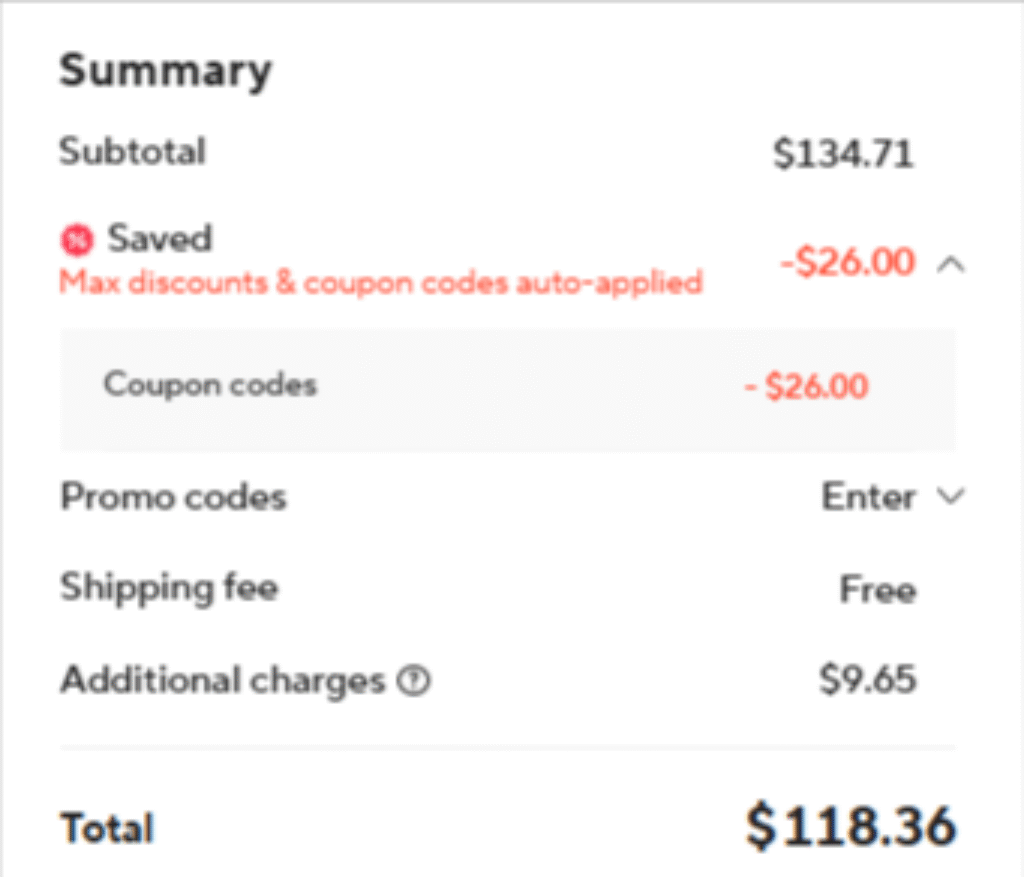Click the Promo codes label

pos(173,497)
